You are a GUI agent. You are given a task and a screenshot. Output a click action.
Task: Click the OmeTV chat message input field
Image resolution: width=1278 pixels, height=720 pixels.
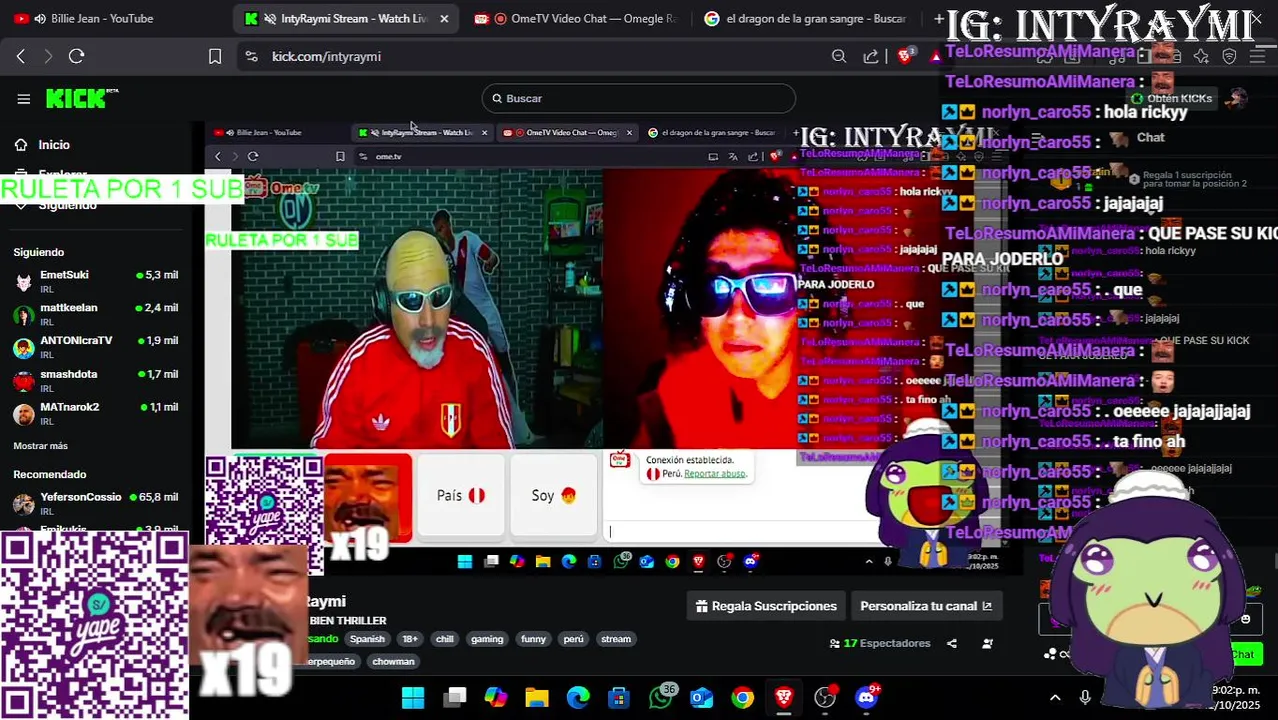click(x=740, y=531)
